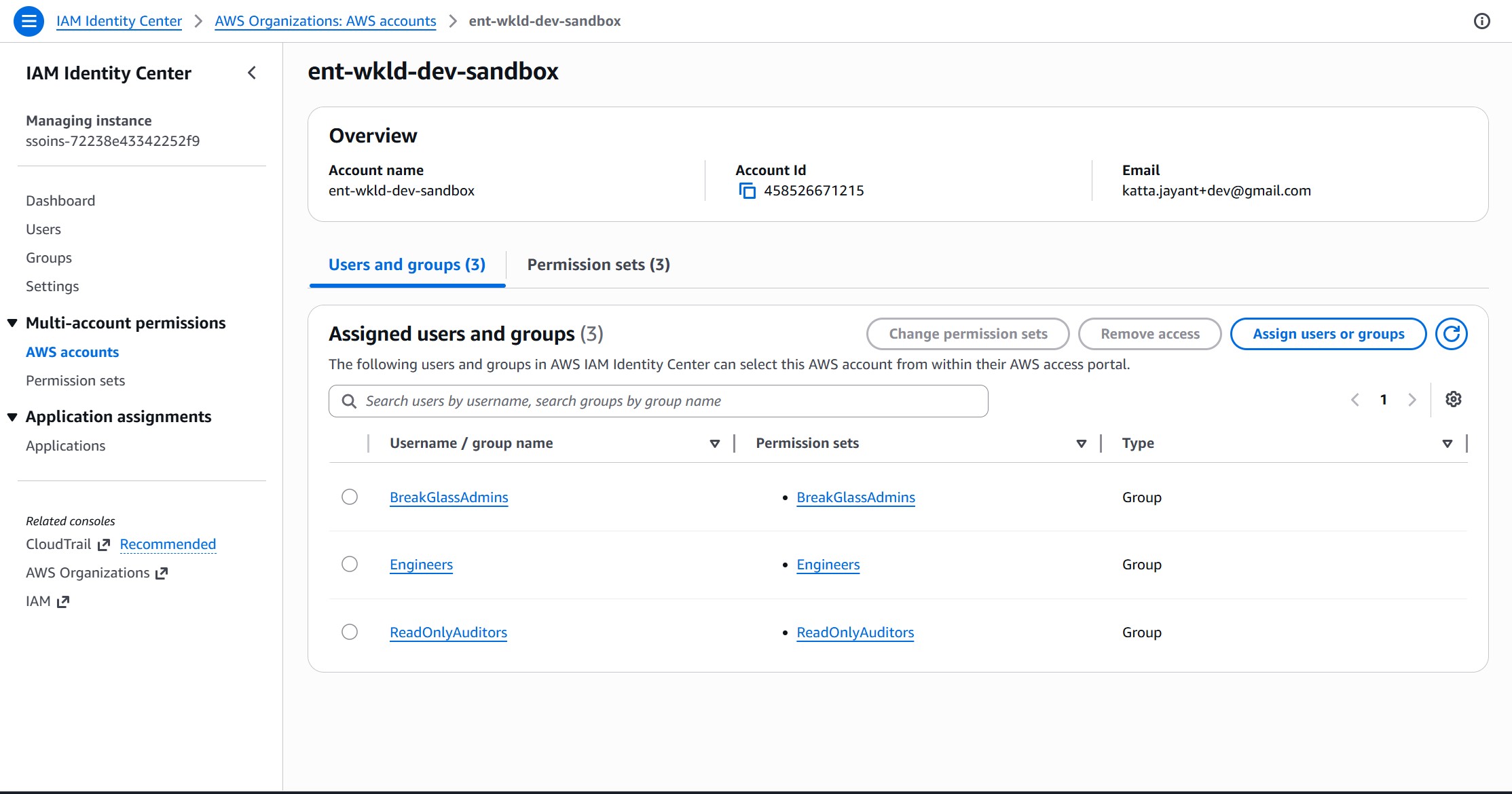Click the search magnifier icon
The width and height of the screenshot is (1512, 794).
(349, 401)
